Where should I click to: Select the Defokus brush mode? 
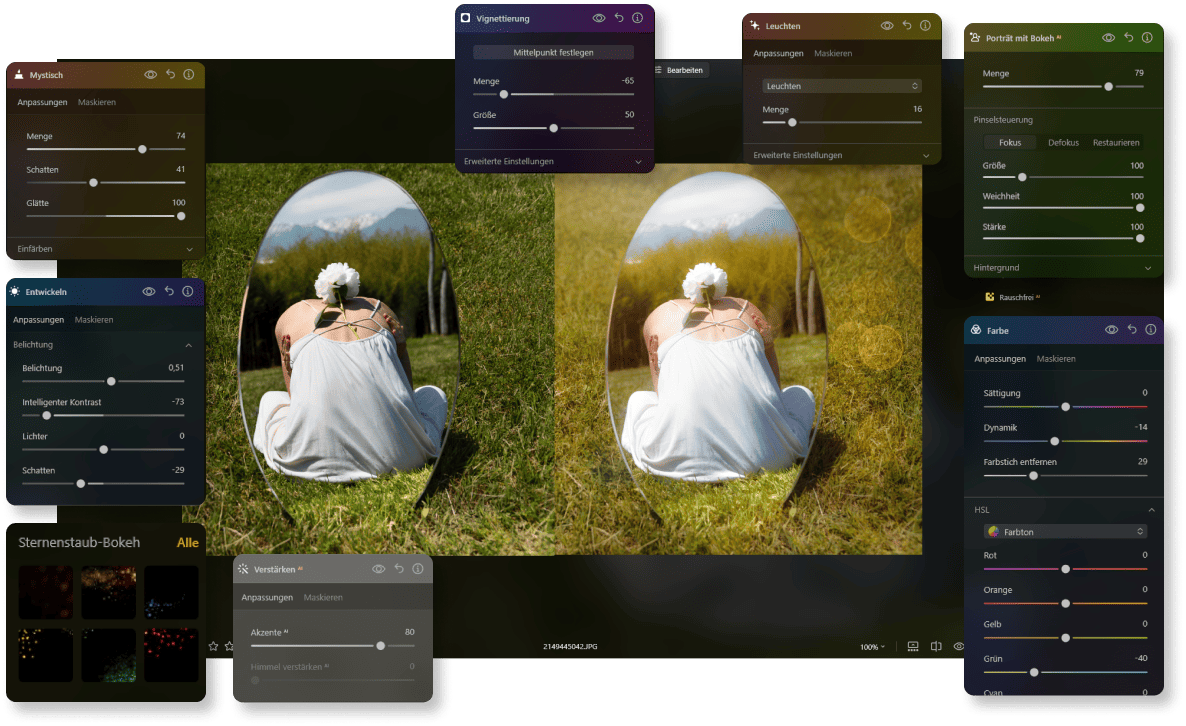point(1063,143)
